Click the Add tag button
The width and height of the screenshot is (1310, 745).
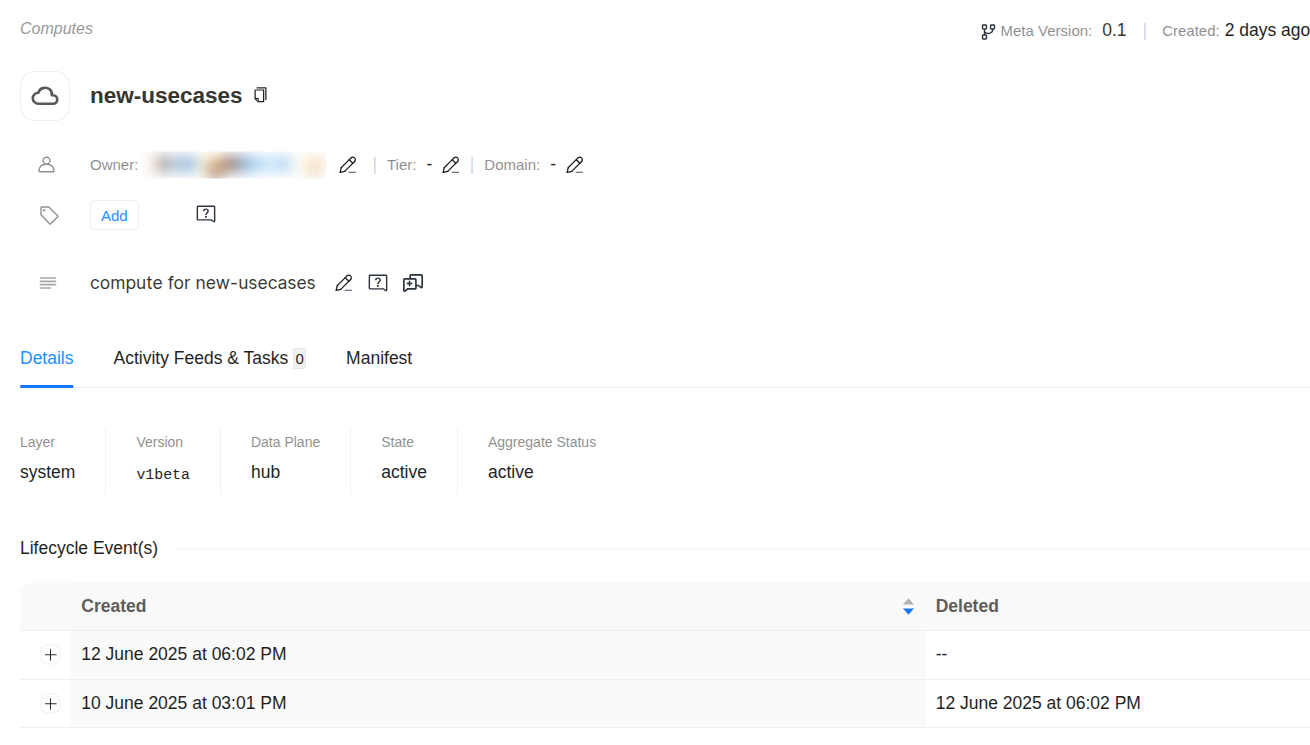click(x=114, y=215)
